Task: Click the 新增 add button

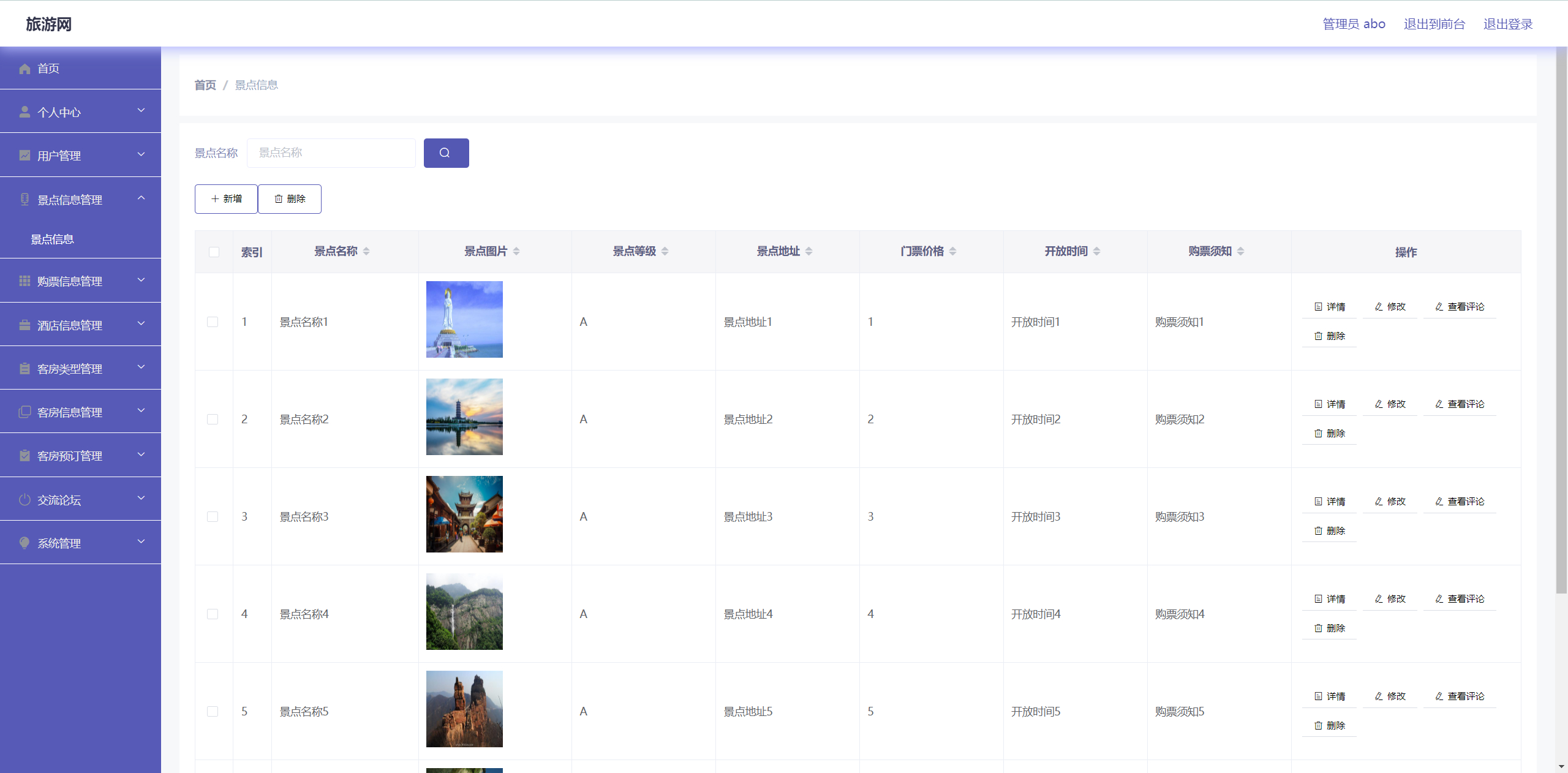Action: coord(225,198)
